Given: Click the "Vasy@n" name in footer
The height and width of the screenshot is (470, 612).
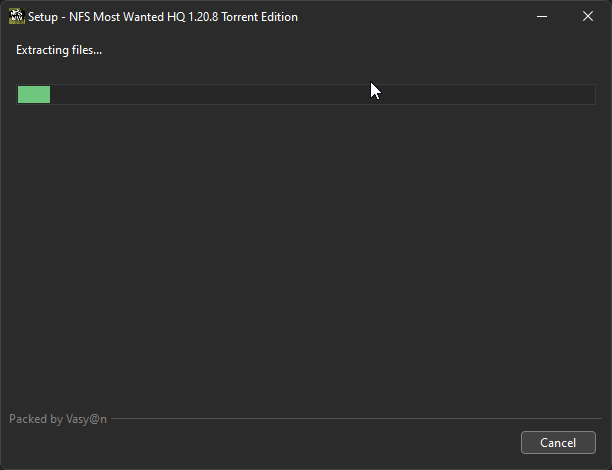Looking at the screenshot, I should point(86,419).
